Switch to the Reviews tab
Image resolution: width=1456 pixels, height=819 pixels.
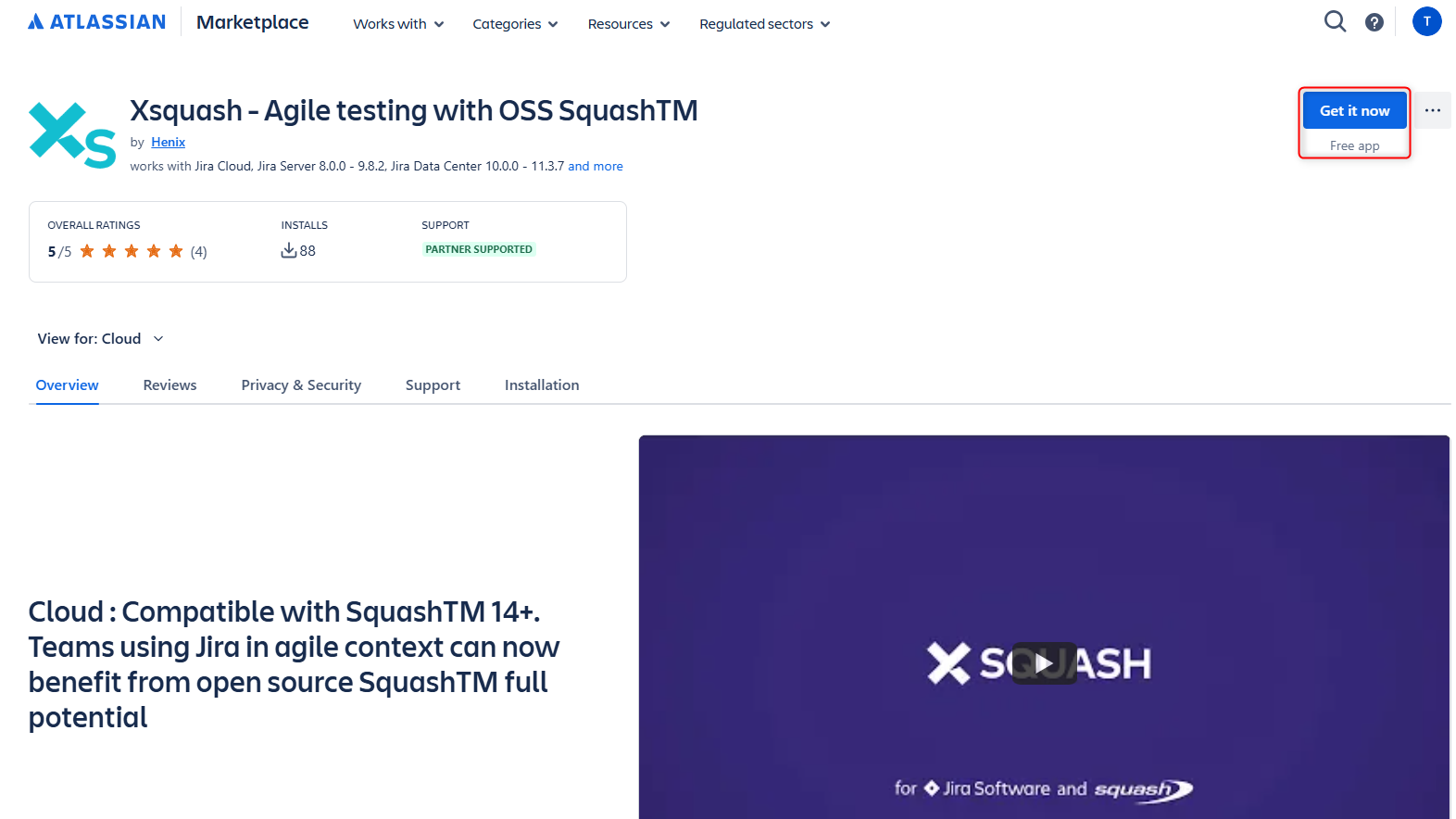(x=169, y=385)
